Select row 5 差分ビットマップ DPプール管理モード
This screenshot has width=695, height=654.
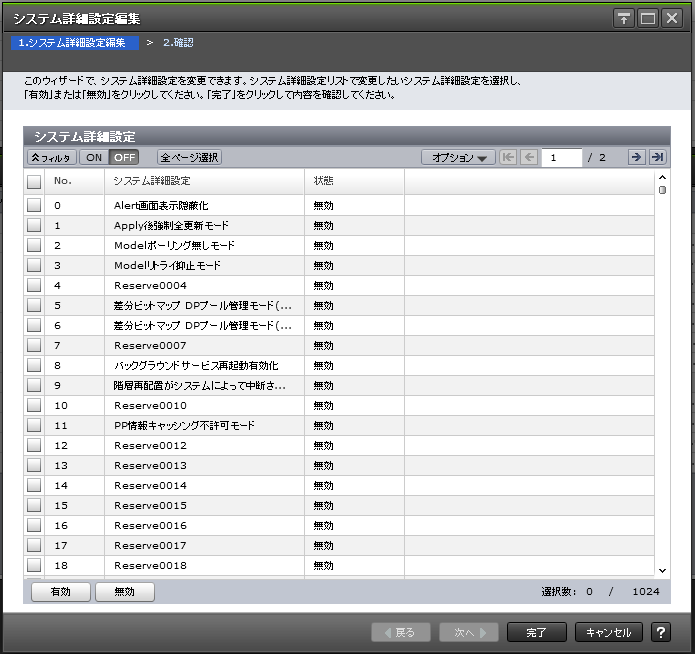coord(339,305)
